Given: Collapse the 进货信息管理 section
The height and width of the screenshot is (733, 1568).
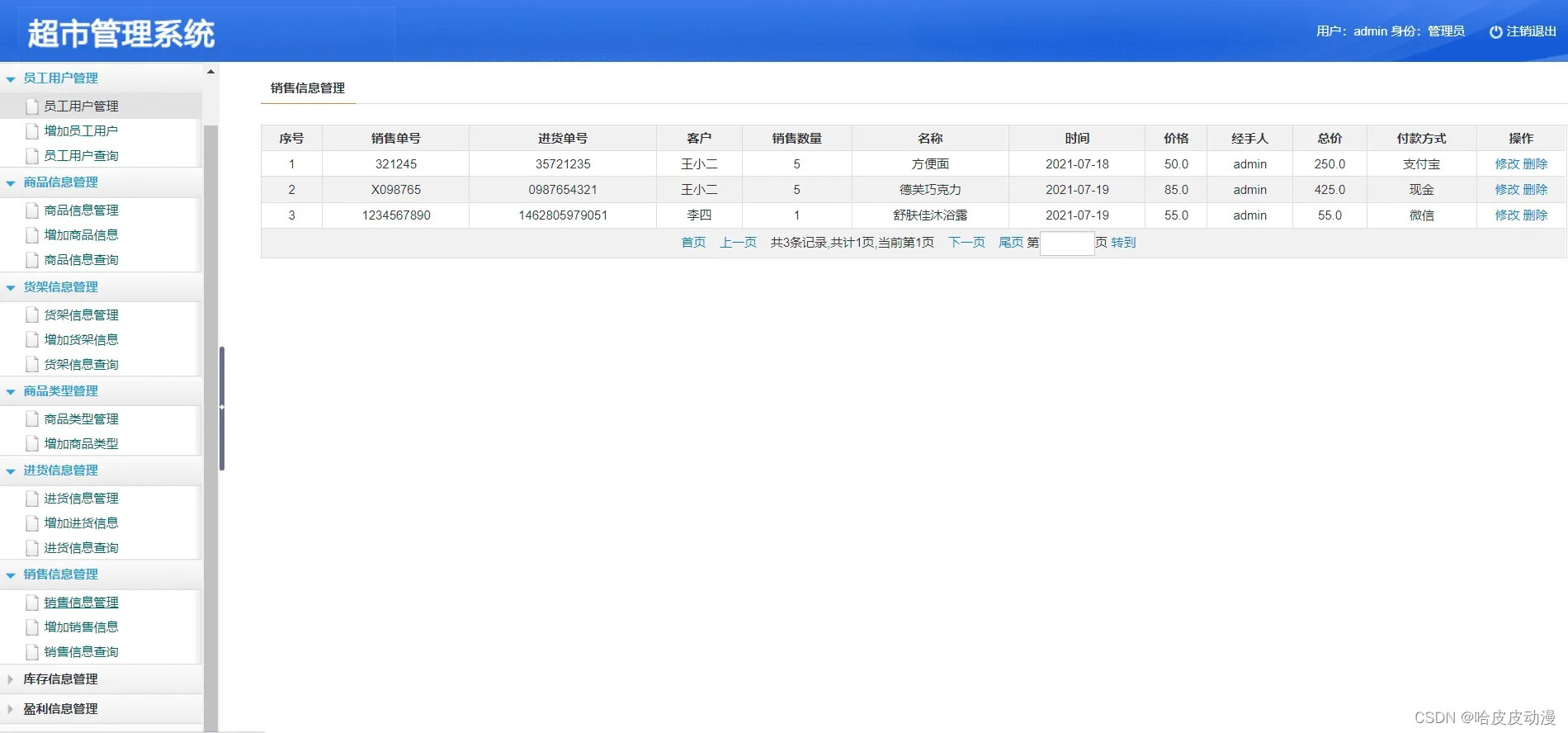Looking at the screenshot, I should [x=11, y=471].
